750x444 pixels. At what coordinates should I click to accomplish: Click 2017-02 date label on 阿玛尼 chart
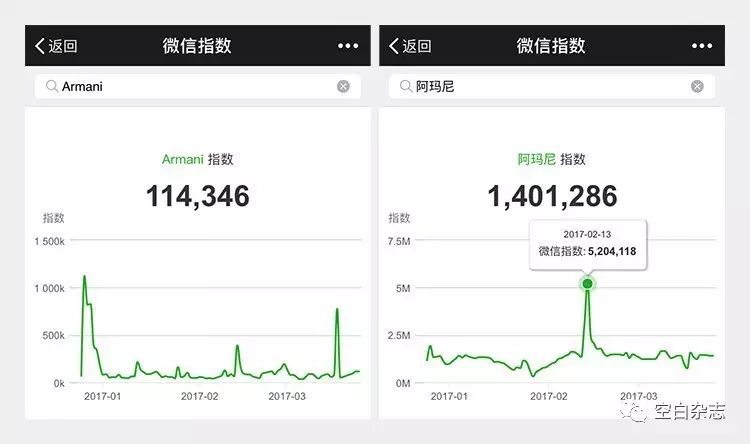pos(549,396)
